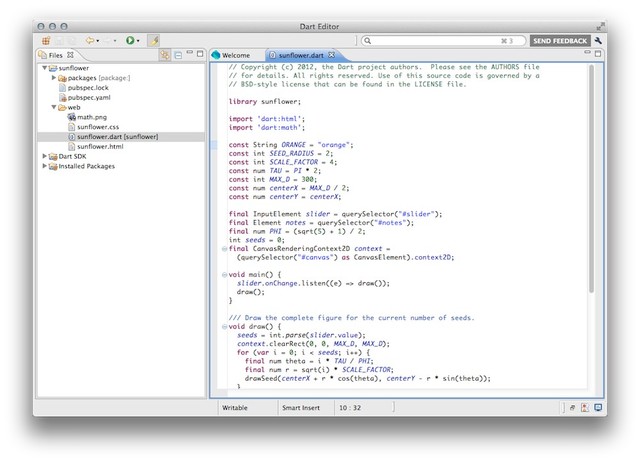Click Collapse All icon in Files view
This screenshot has height=462, width=640.
(x=178, y=55)
